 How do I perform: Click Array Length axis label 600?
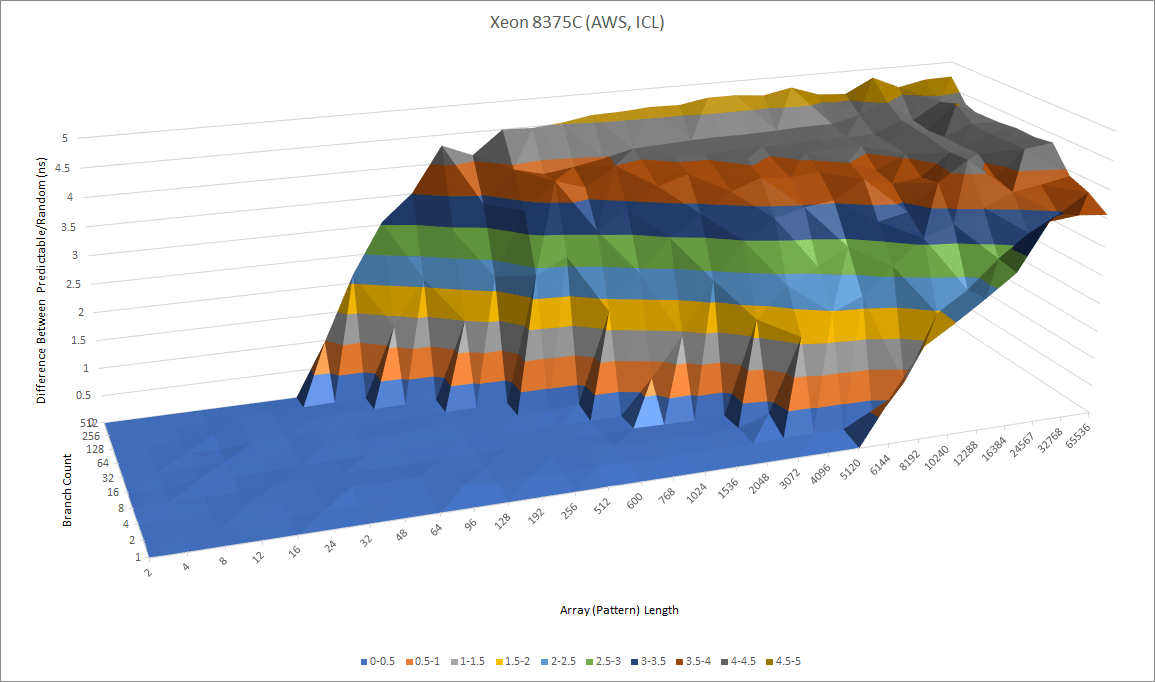634,499
